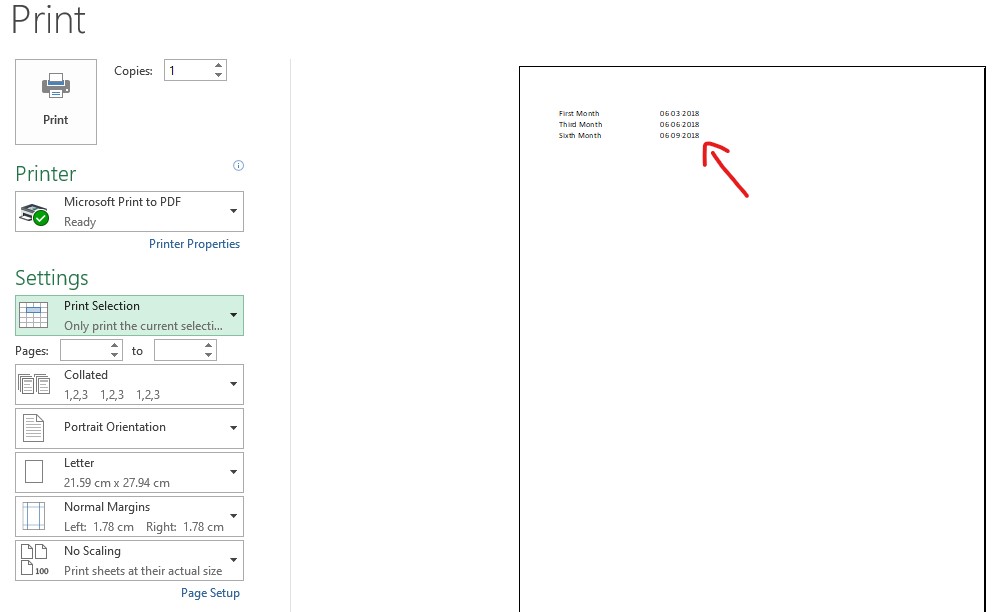Click the Print heading title
Image resolution: width=1001 pixels, height=612 pixels.
pos(46,20)
